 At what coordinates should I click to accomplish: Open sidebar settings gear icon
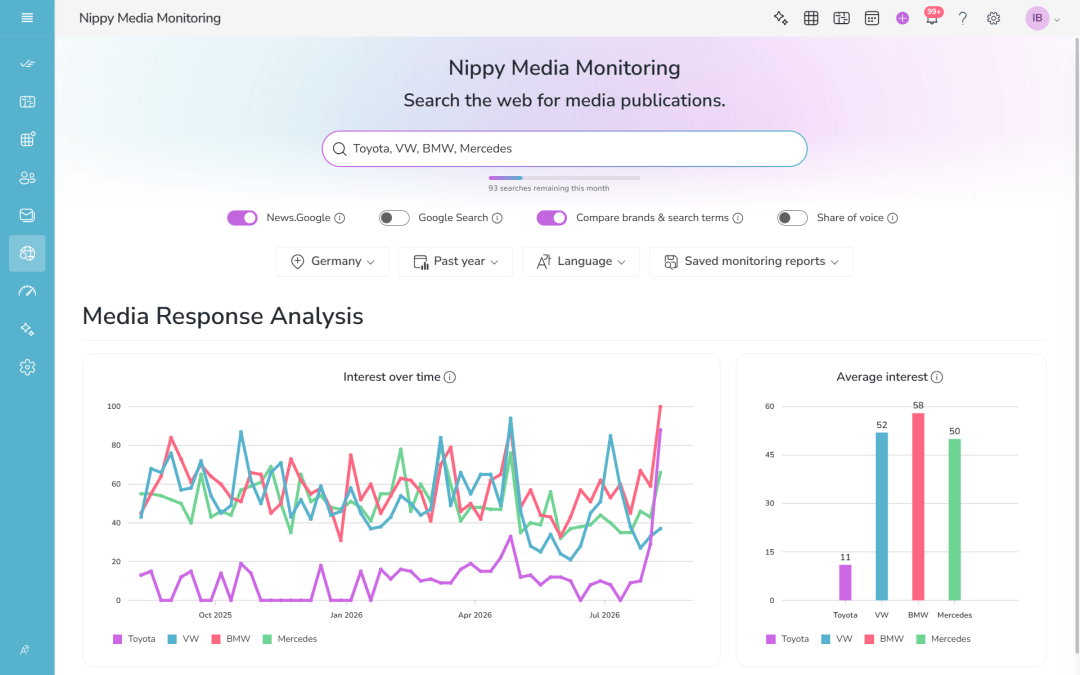(x=27, y=367)
